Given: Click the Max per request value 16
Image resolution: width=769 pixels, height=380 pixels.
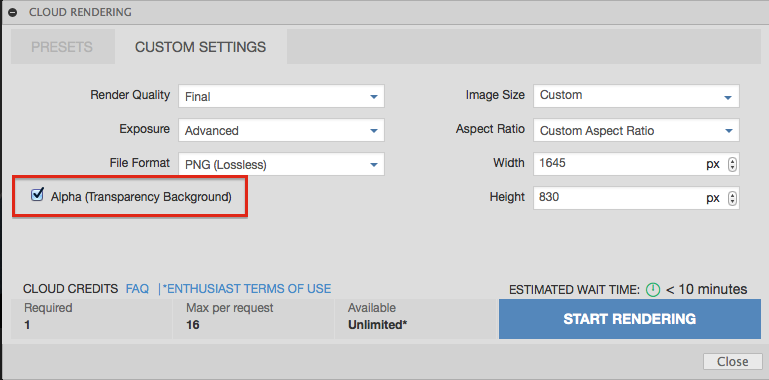Looking at the screenshot, I should pos(193,325).
